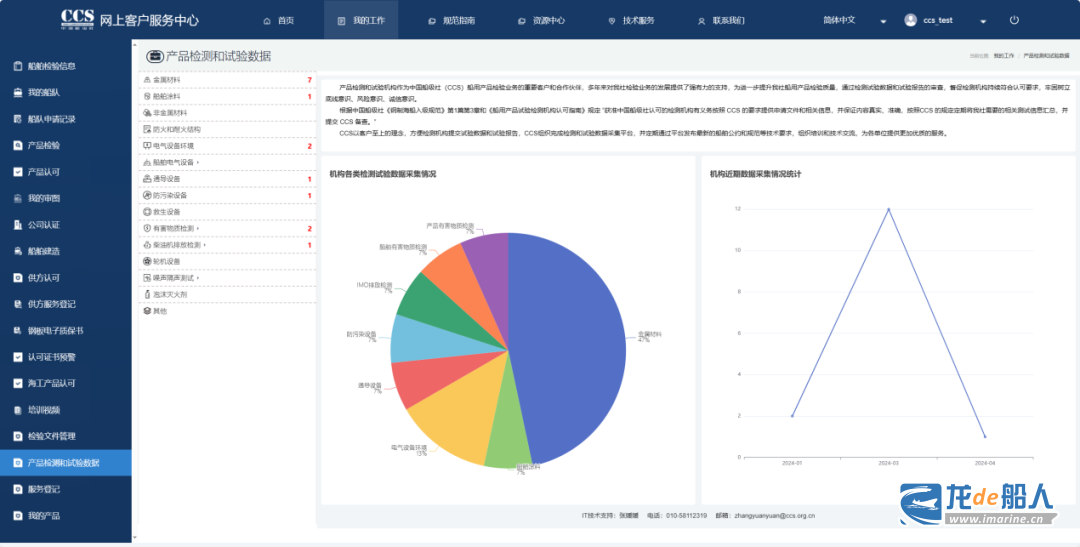Select 金属材料 category icon
1080x547 pixels.
(x=147, y=80)
